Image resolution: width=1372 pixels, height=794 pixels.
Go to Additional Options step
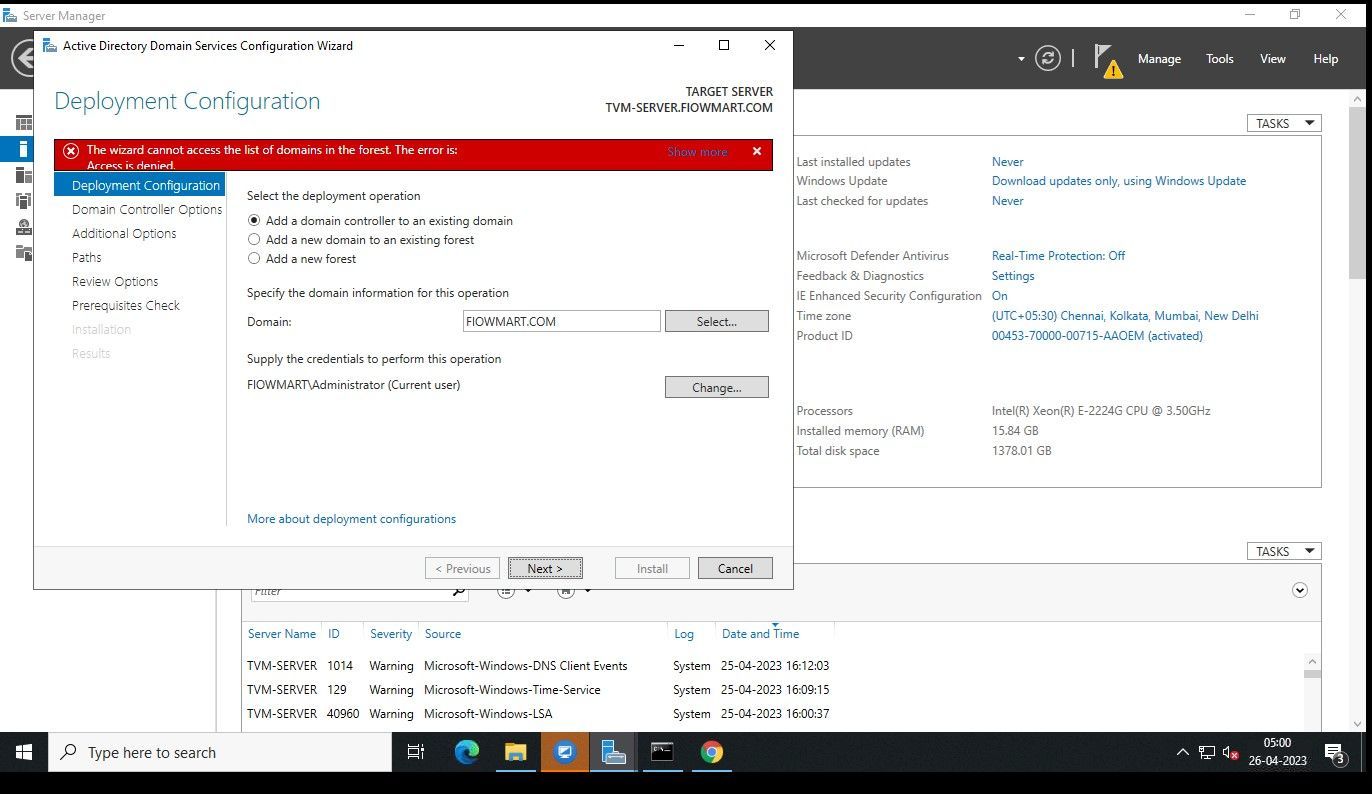124,233
